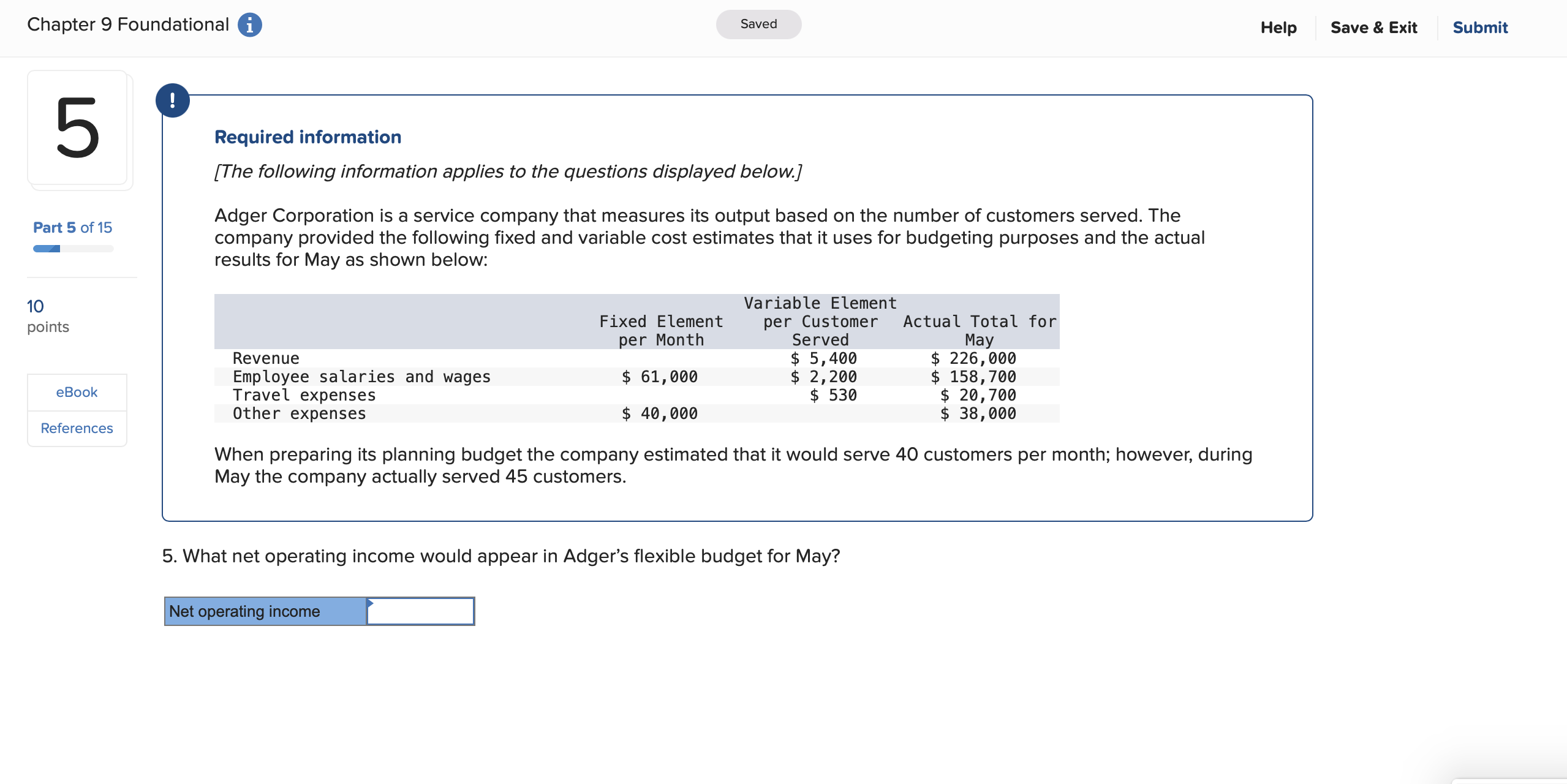Click the Part 5 of 15 label

point(72,227)
